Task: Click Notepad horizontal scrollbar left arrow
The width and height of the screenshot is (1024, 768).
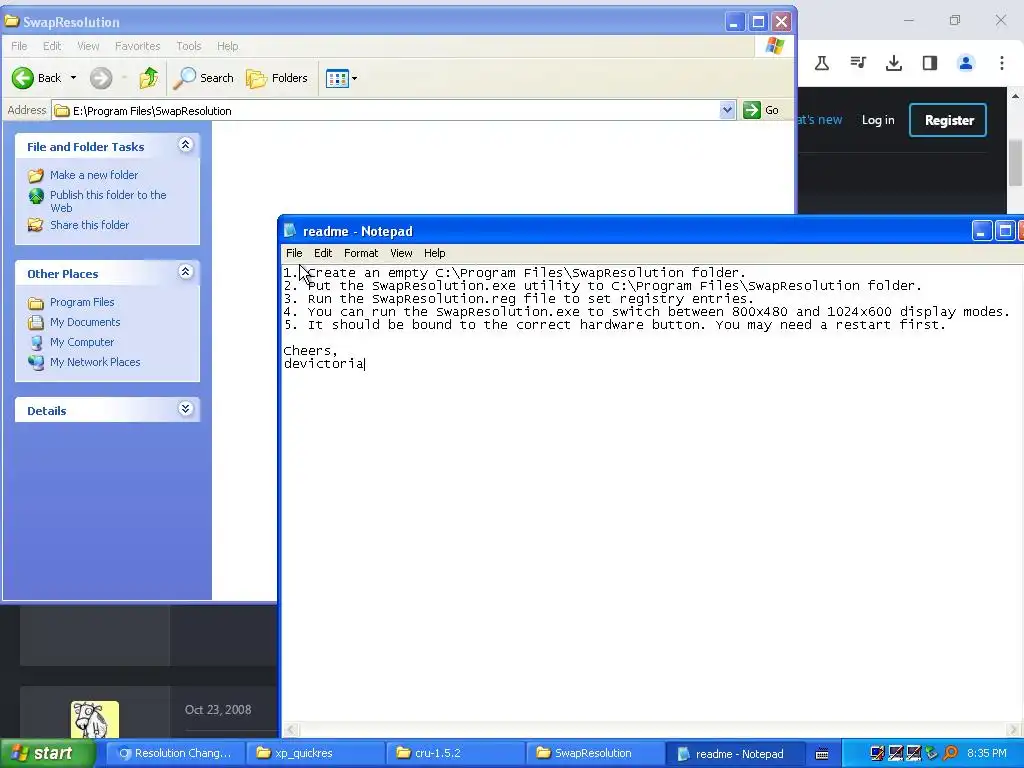Action: click(291, 730)
